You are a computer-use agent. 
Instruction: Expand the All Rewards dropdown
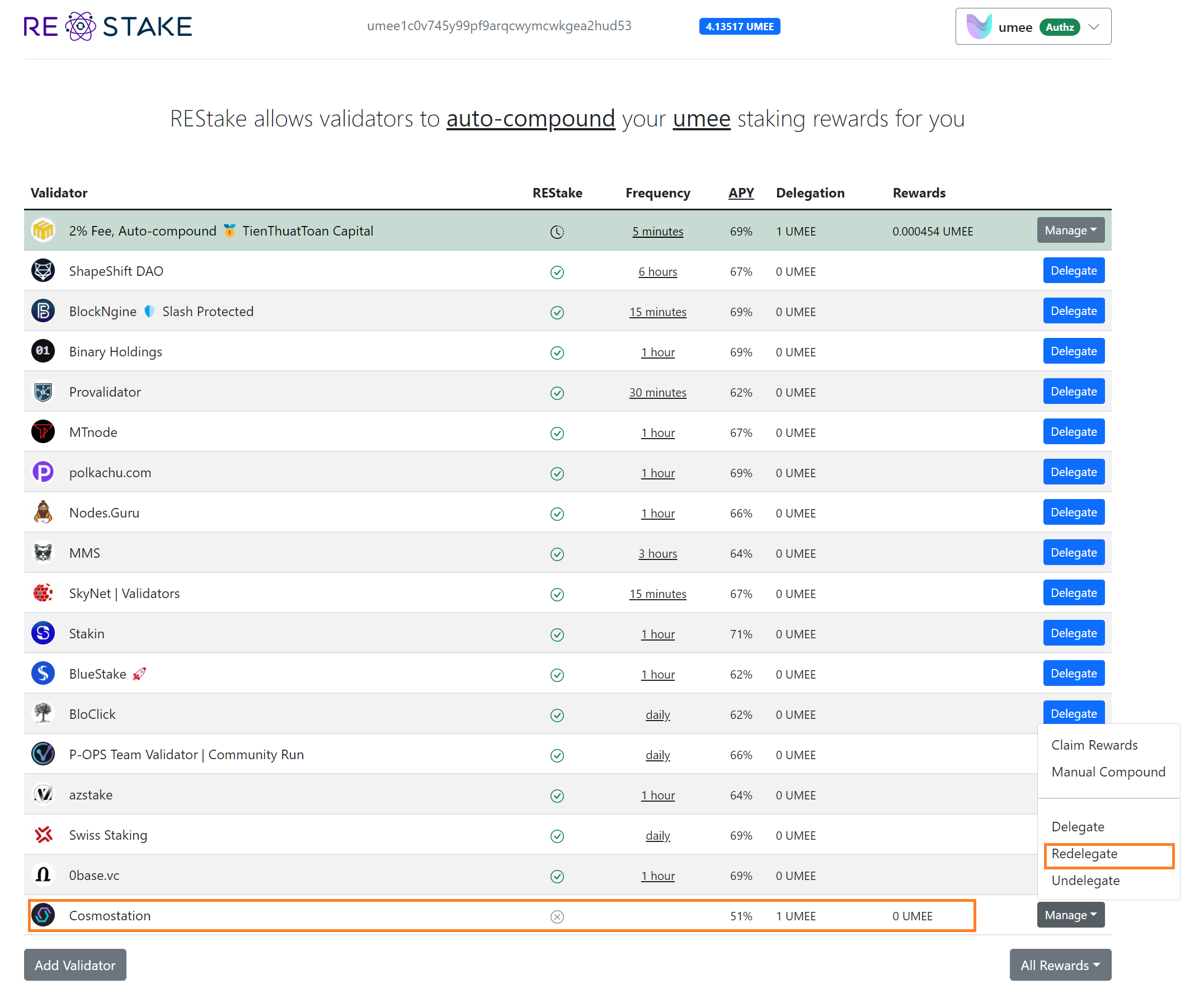1060,965
